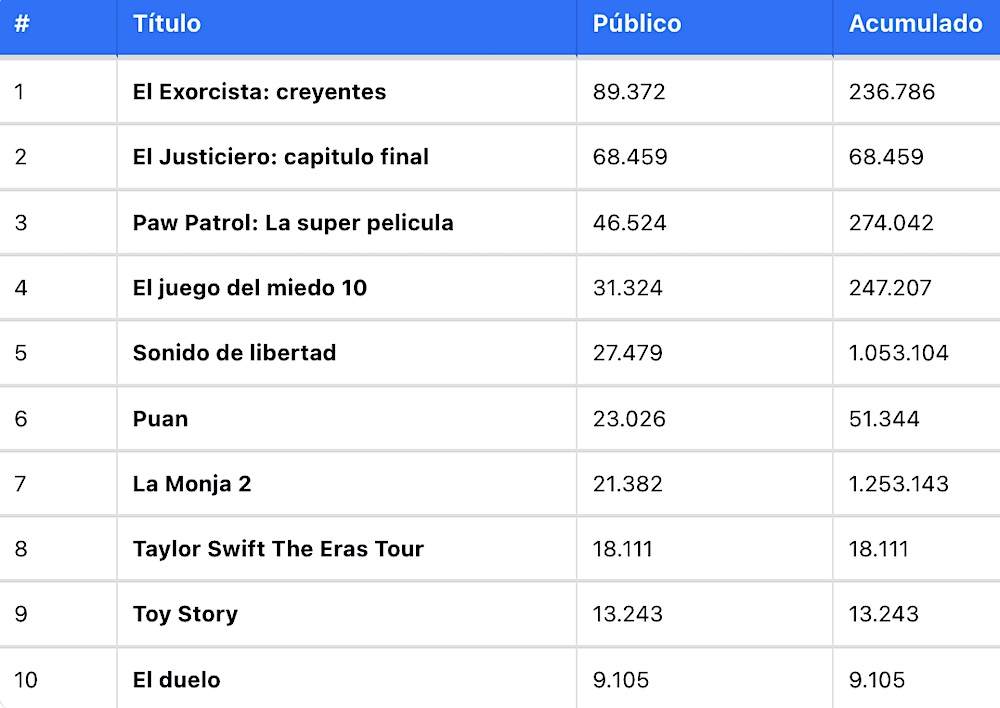This screenshot has height=708, width=1000.
Task: Select La Monja 2 title
Action: pyautogui.click(x=191, y=484)
